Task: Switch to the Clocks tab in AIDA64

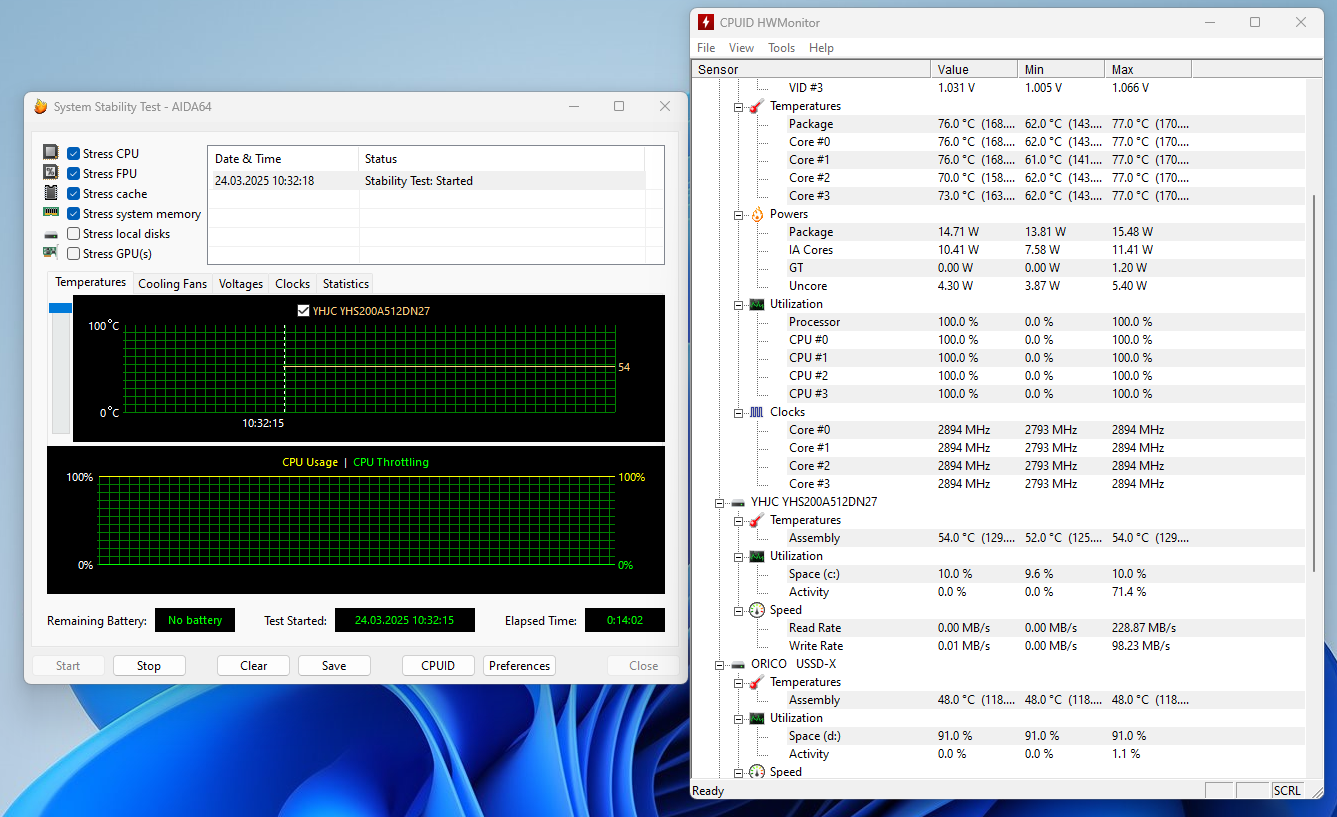Action: click(293, 284)
